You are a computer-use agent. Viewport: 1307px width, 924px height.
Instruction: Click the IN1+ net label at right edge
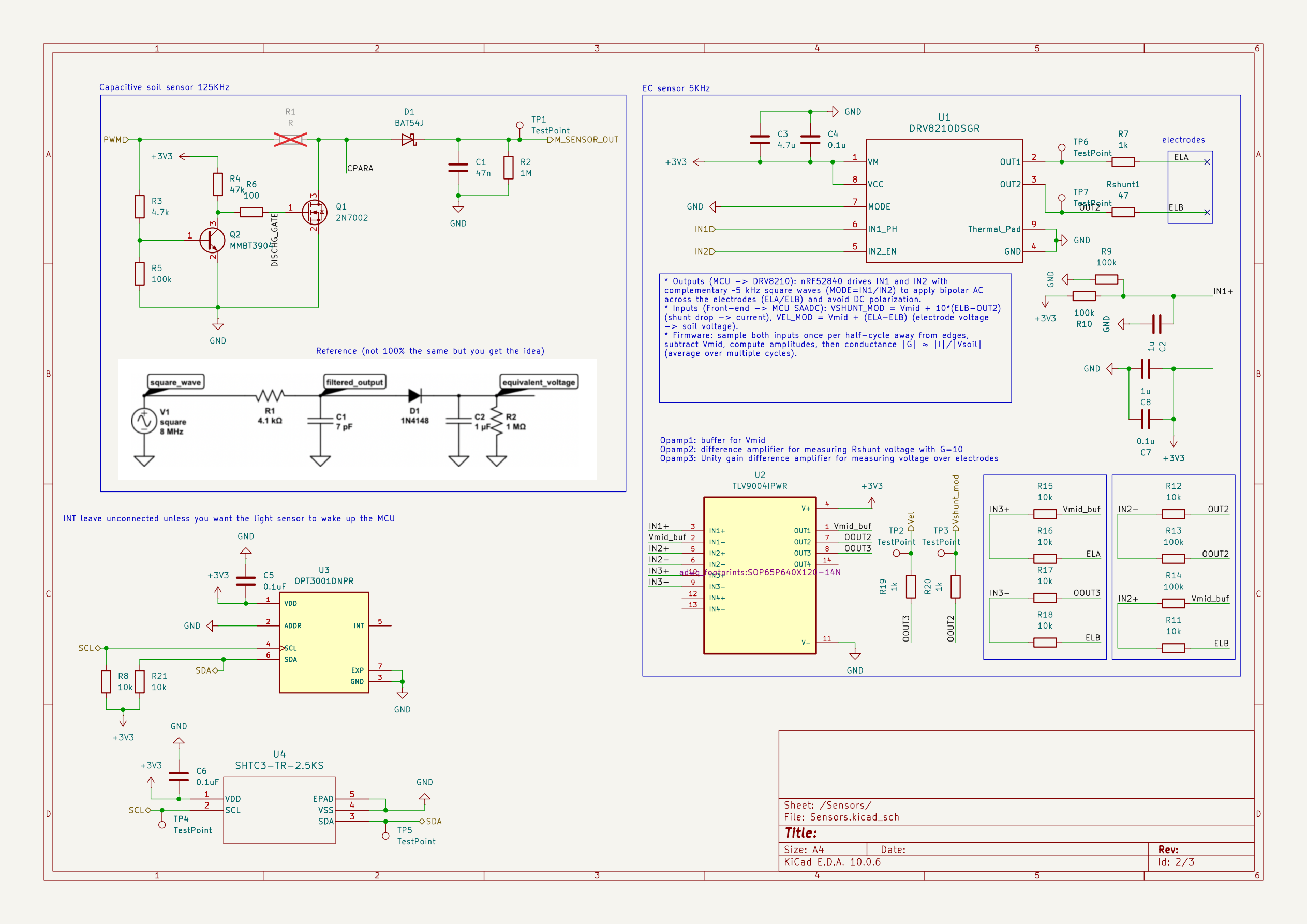1223,291
